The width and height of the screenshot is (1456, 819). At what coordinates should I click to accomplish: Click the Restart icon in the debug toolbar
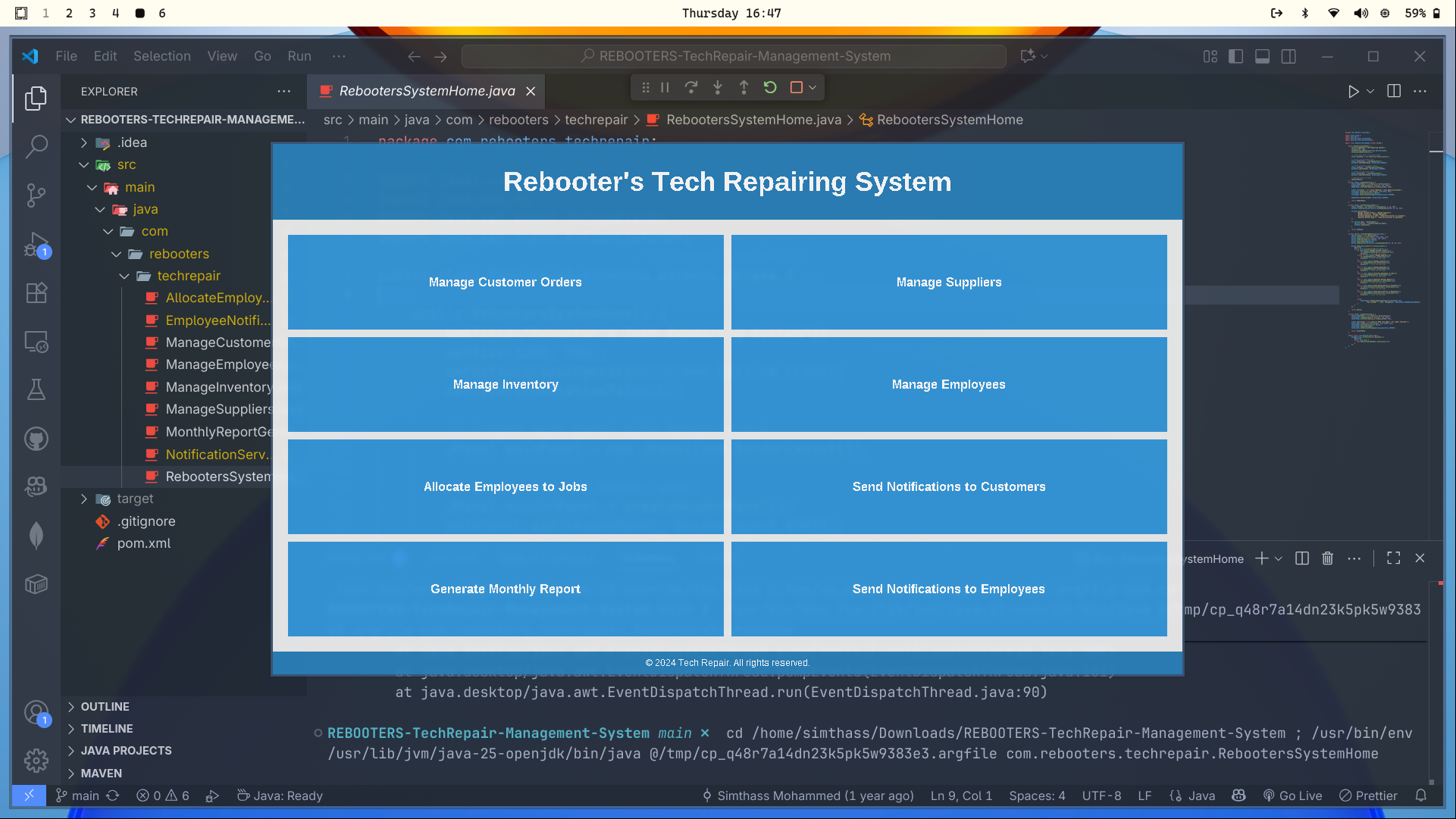click(770, 87)
